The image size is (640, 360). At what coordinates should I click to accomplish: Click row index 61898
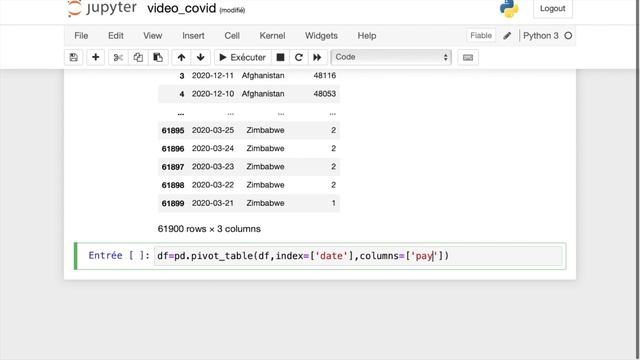[173, 185]
